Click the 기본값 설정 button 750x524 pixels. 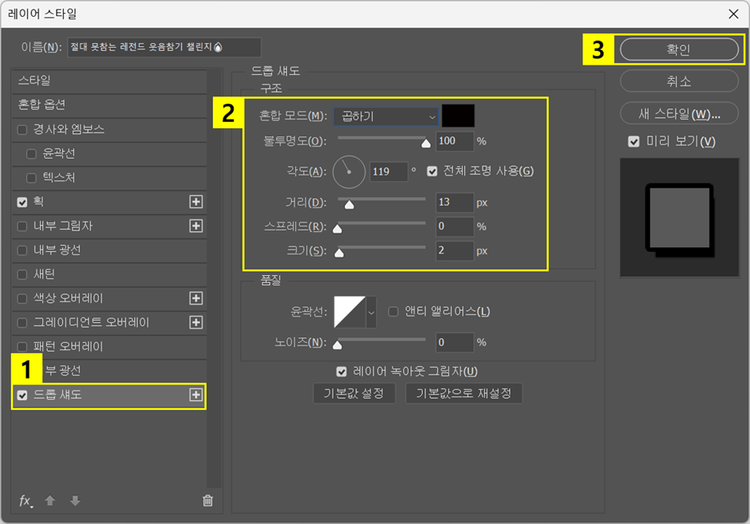tap(354, 393)
